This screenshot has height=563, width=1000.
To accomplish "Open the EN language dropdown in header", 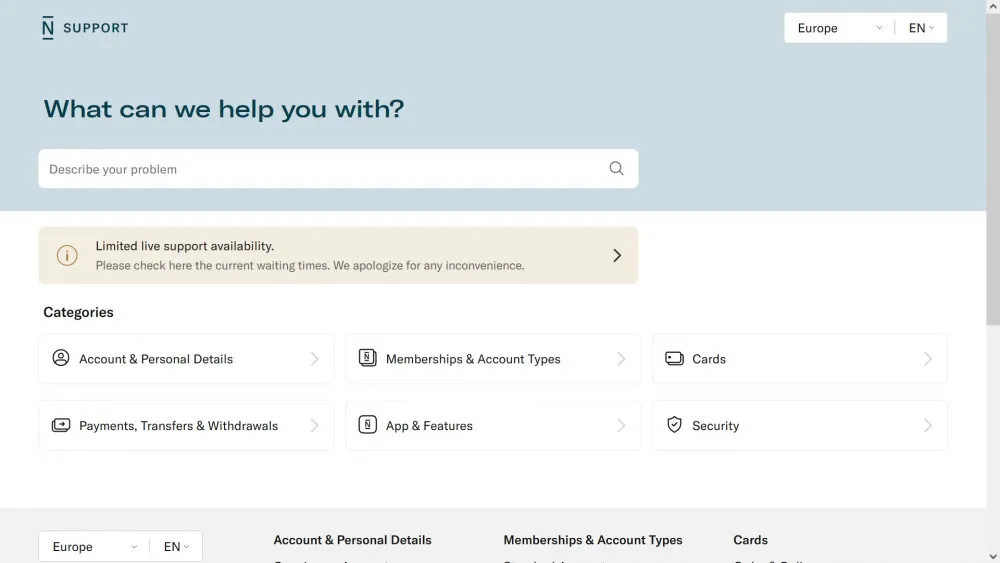I will point(921,28).
